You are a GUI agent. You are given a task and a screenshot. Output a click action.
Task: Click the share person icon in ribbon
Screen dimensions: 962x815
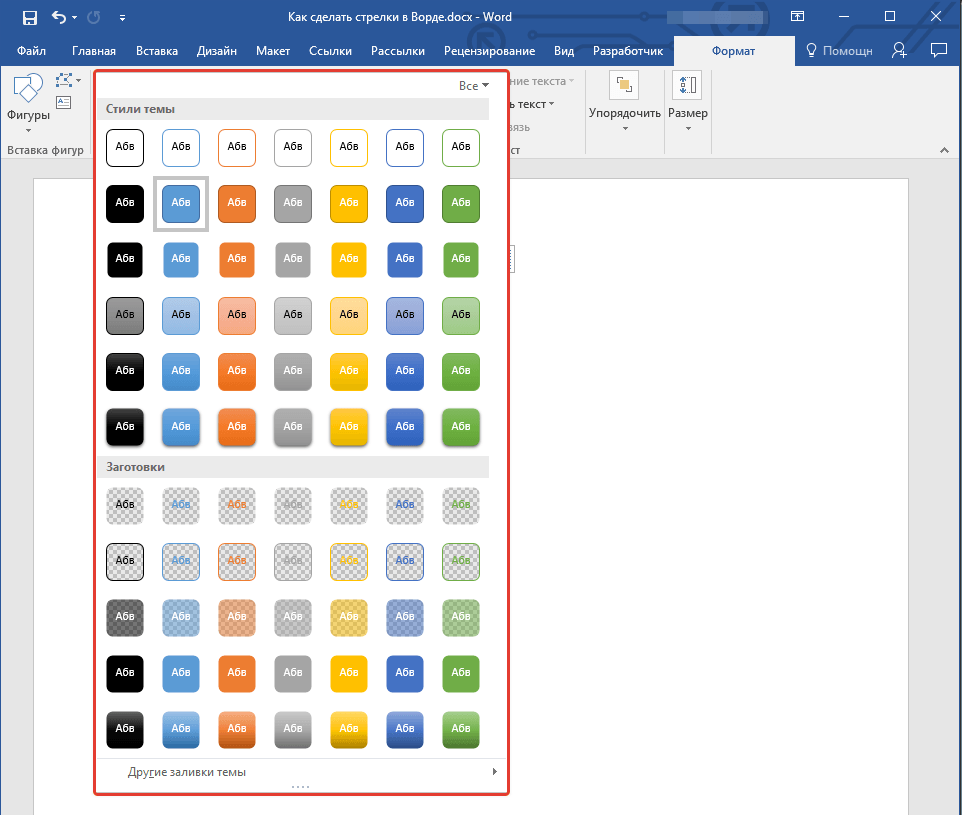click(x=900, y=51)
